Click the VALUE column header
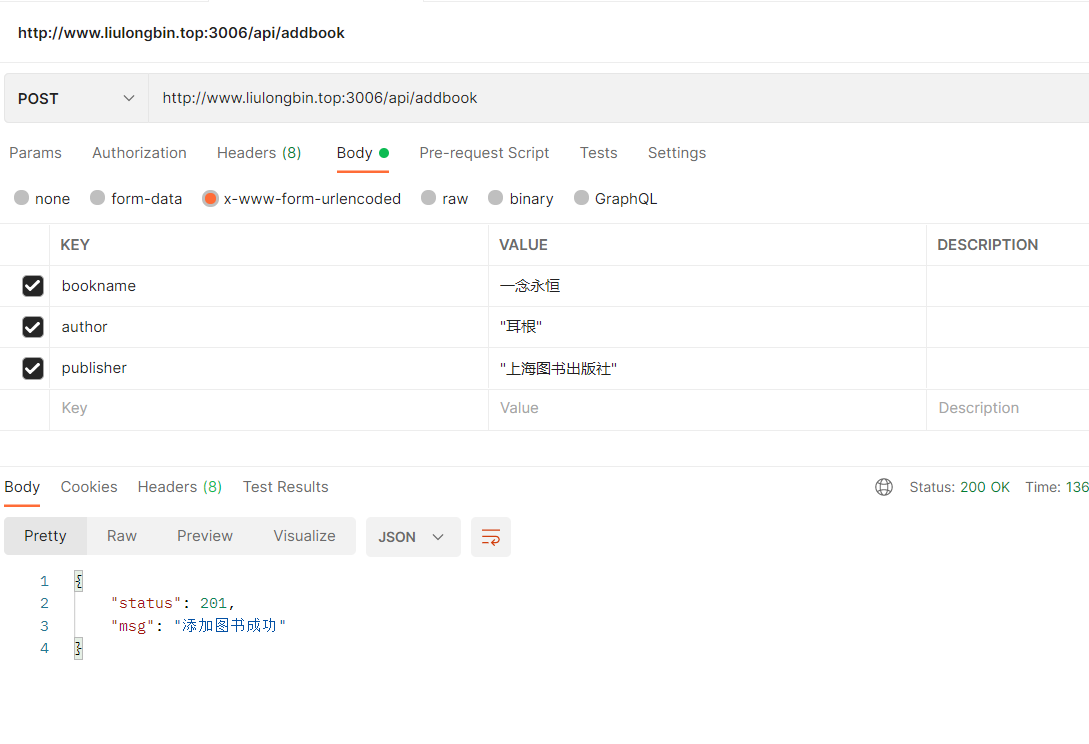1089x744 pixels. (523, 245)
